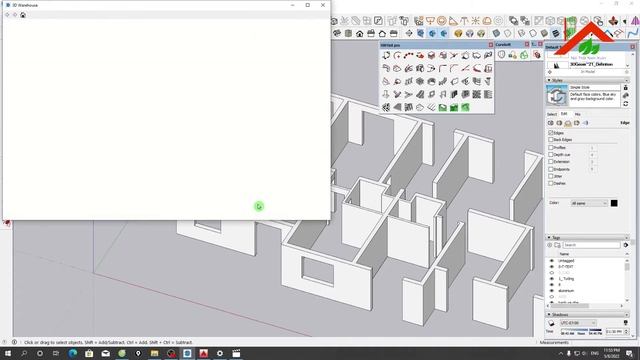Close the Curviloft toolbar
Image resolution: width=640 pixels, height=360 pixels.
[x=527, y=44]
